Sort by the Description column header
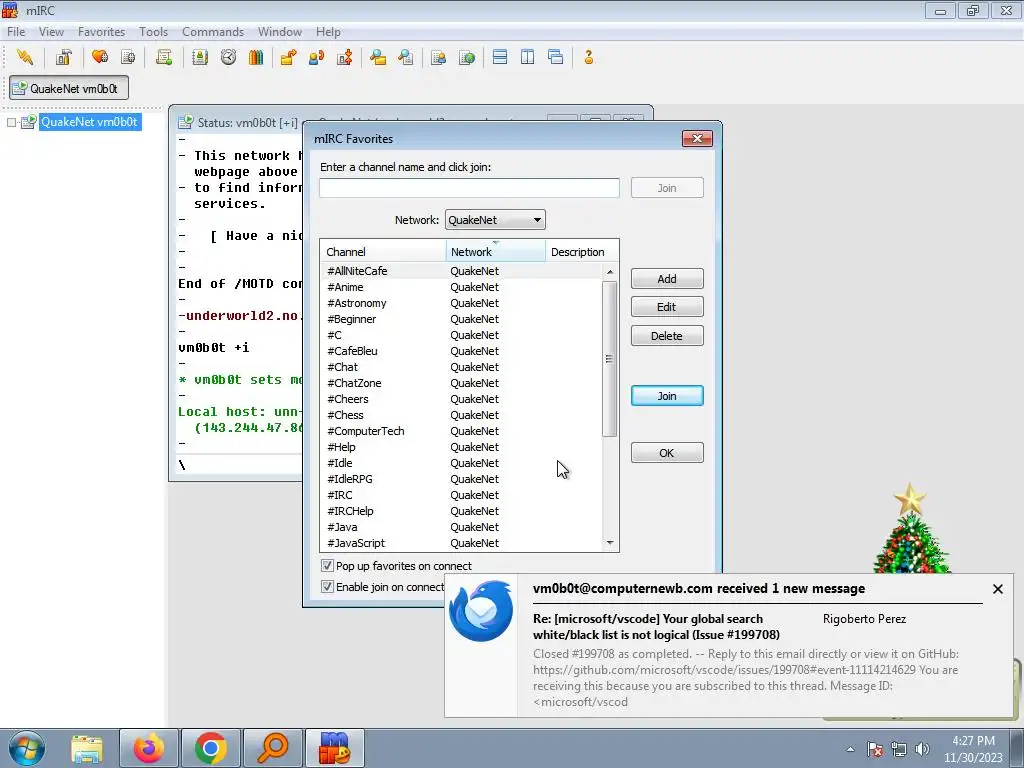 coord(582,252)
